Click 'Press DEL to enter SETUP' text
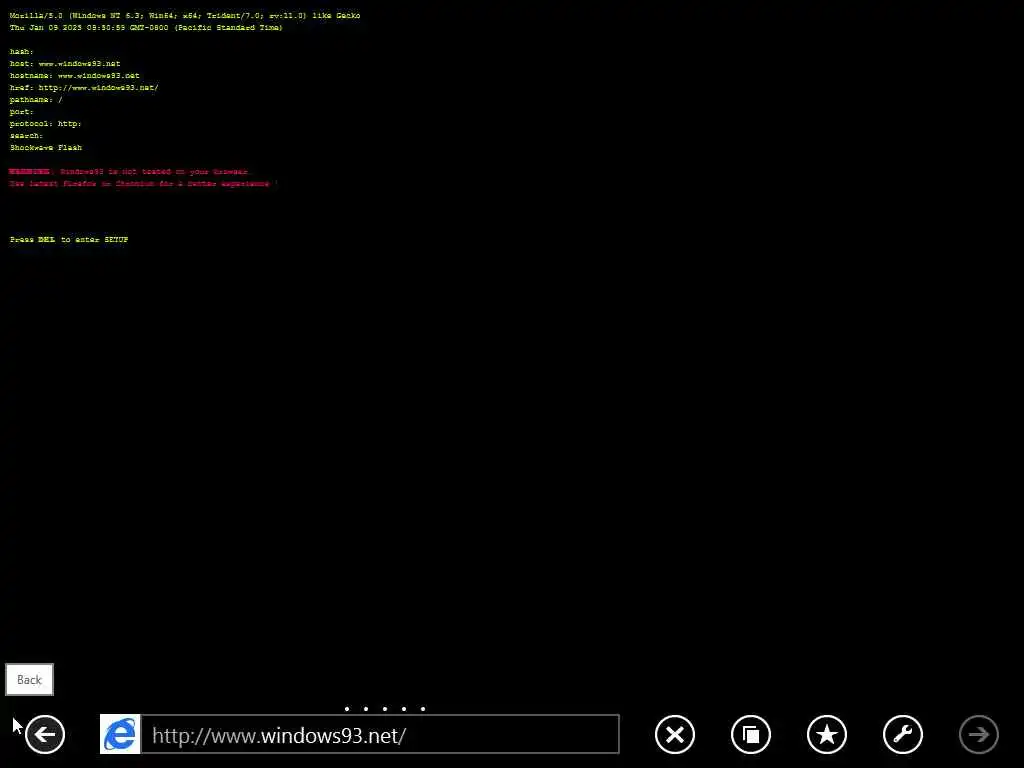 click(69, 240)
